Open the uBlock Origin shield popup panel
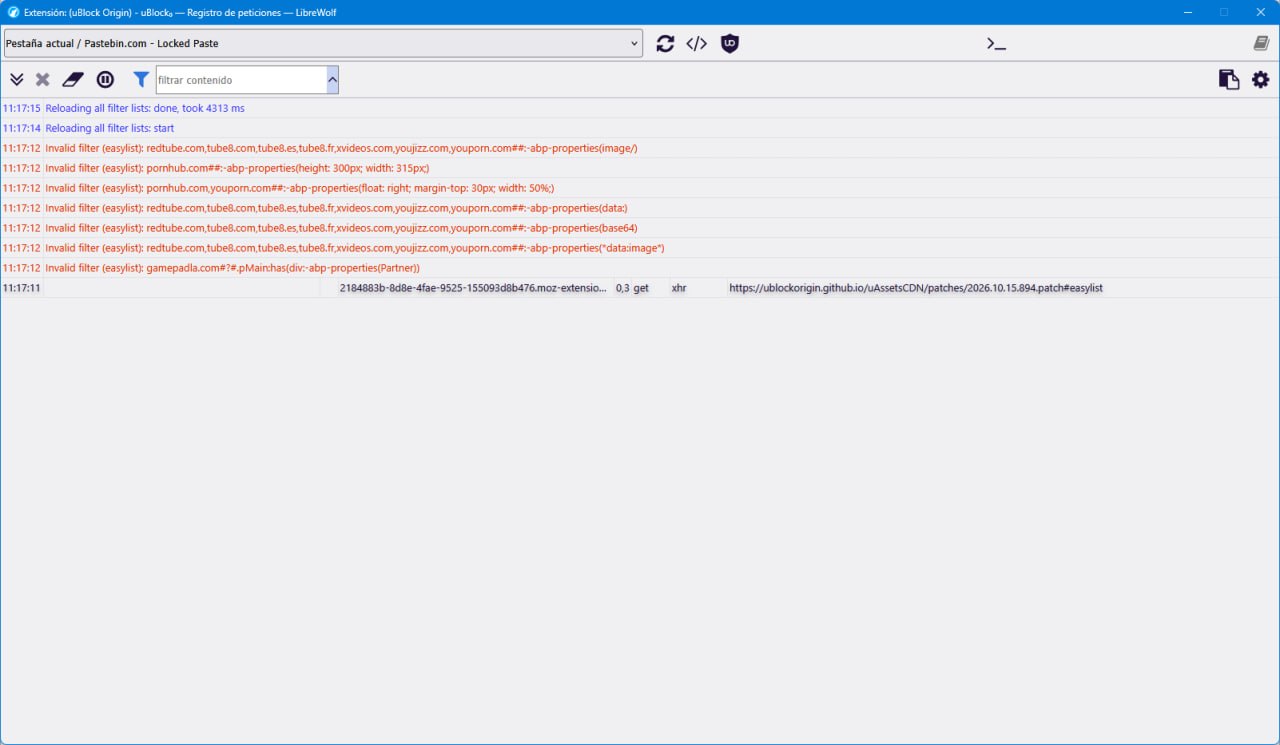Viewport: 1280px width, 745px height. (730, 44)
